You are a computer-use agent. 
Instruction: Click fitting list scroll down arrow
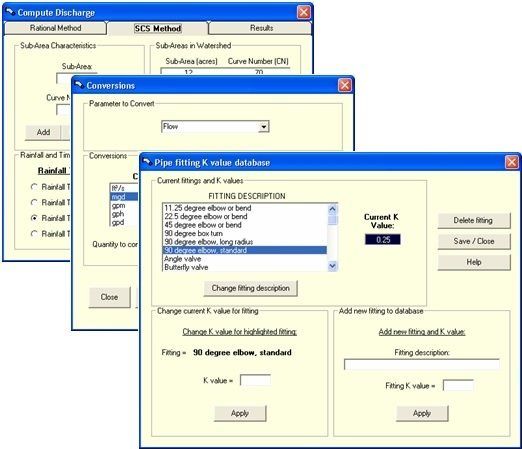point(333,266)
